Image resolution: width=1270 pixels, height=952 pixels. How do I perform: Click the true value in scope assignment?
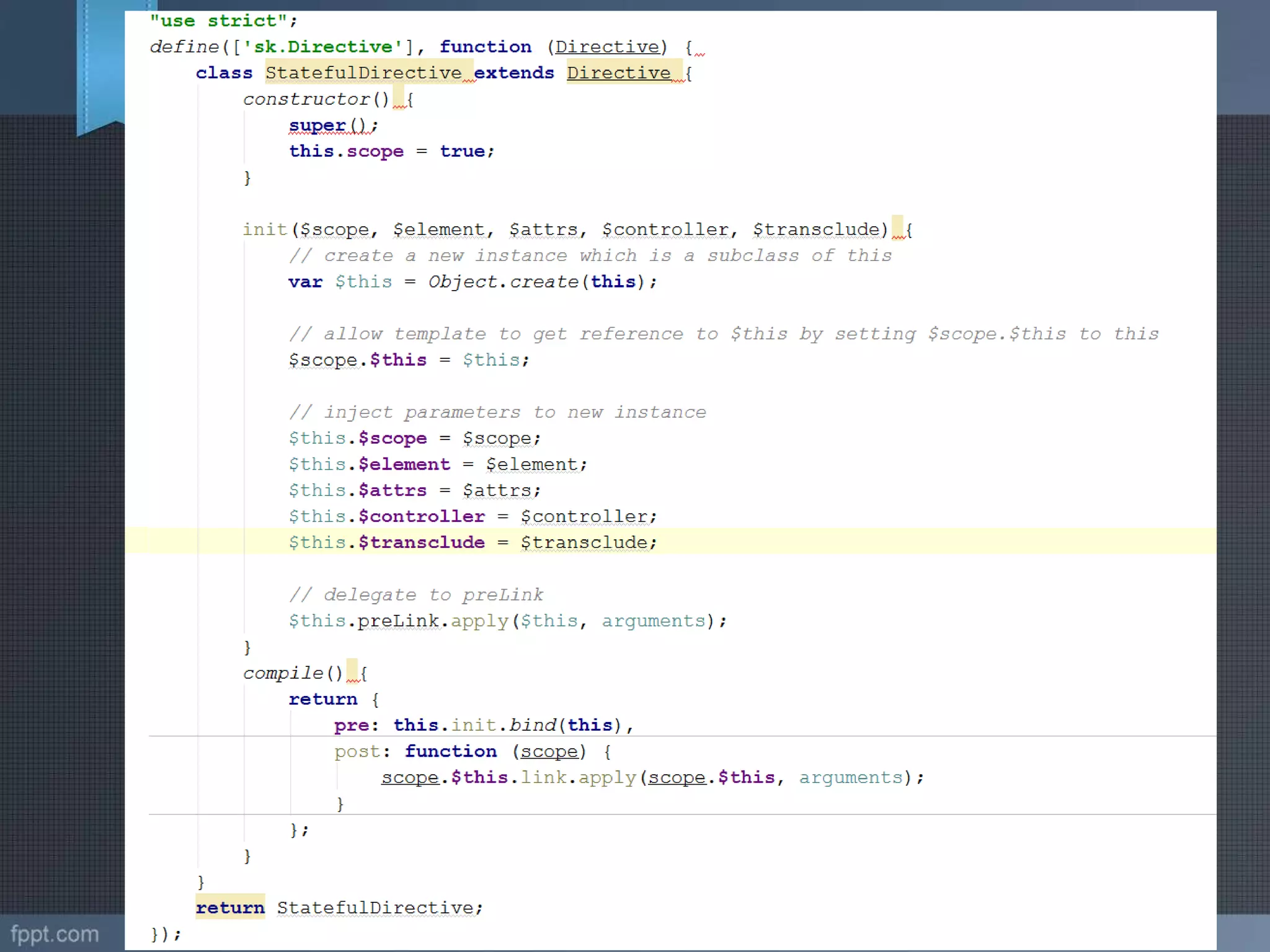(x=462, y=151)
